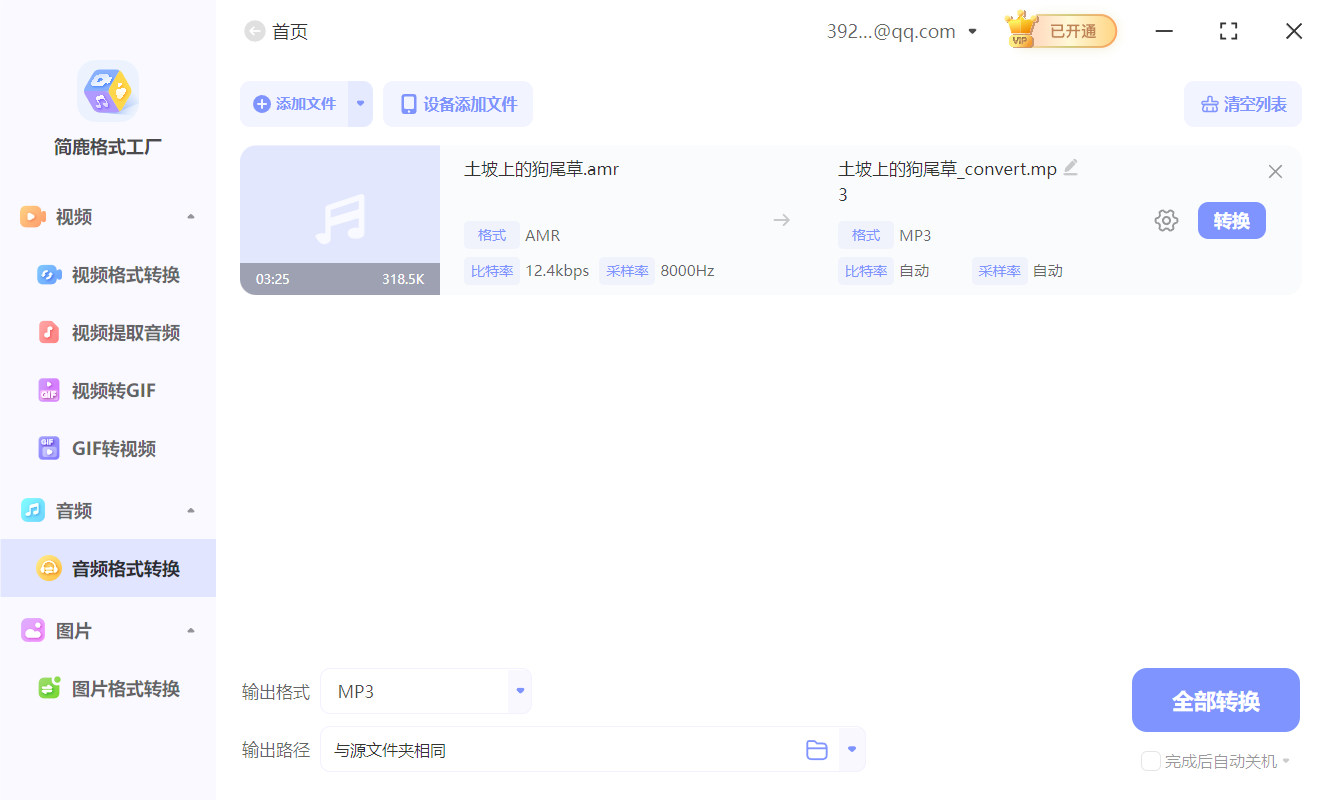Expand the 添加文件 button's dropdown arrow
This screenshot has height=800, width=1326.
[360, 104]
